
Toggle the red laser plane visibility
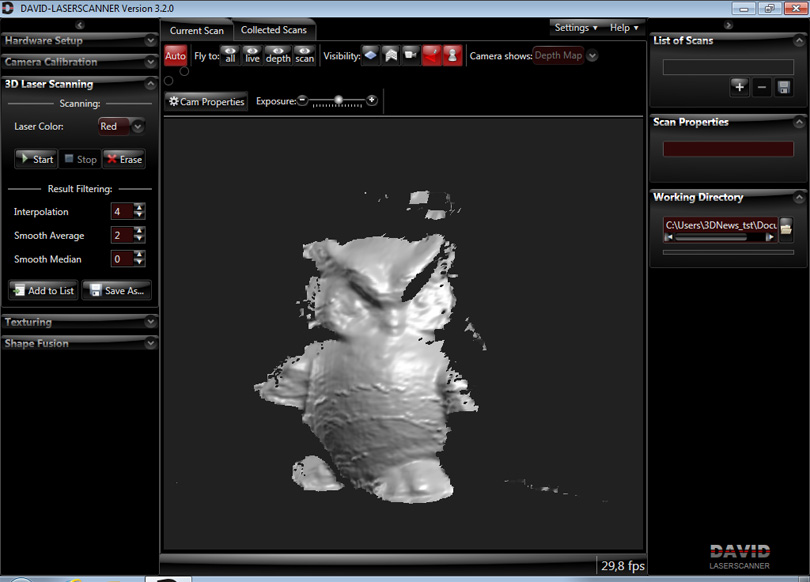point(431,55)
